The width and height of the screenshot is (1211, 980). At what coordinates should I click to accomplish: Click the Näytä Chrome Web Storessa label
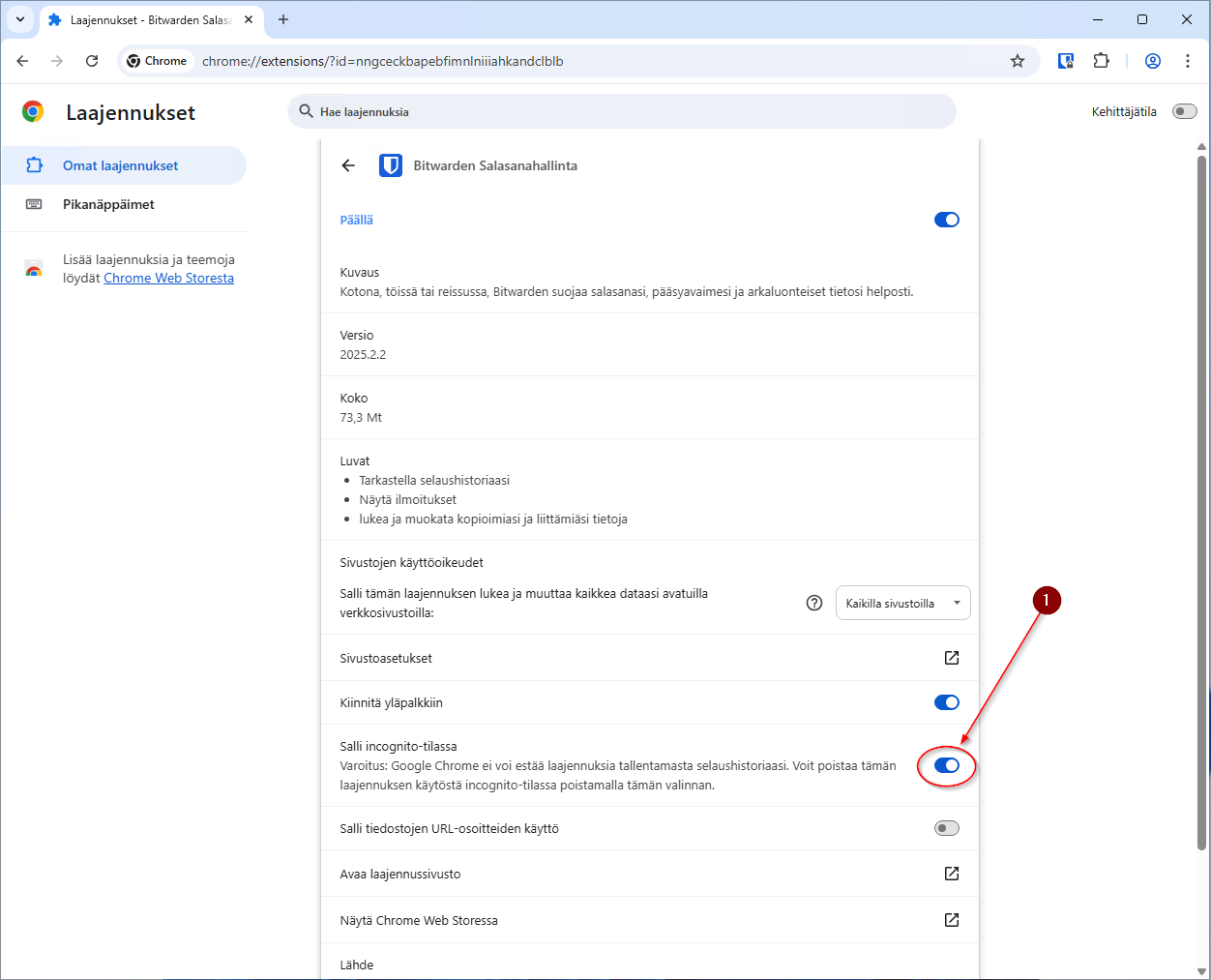point(419,920)
